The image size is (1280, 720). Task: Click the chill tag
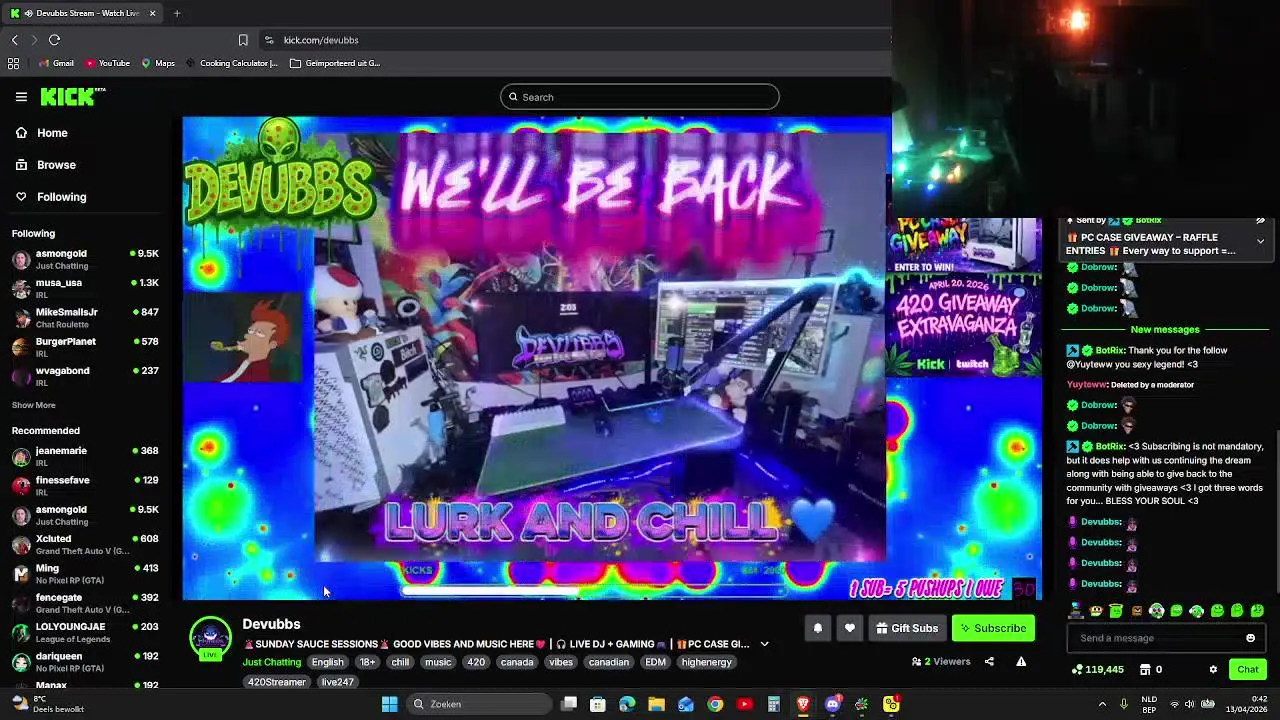pos(400,662)
